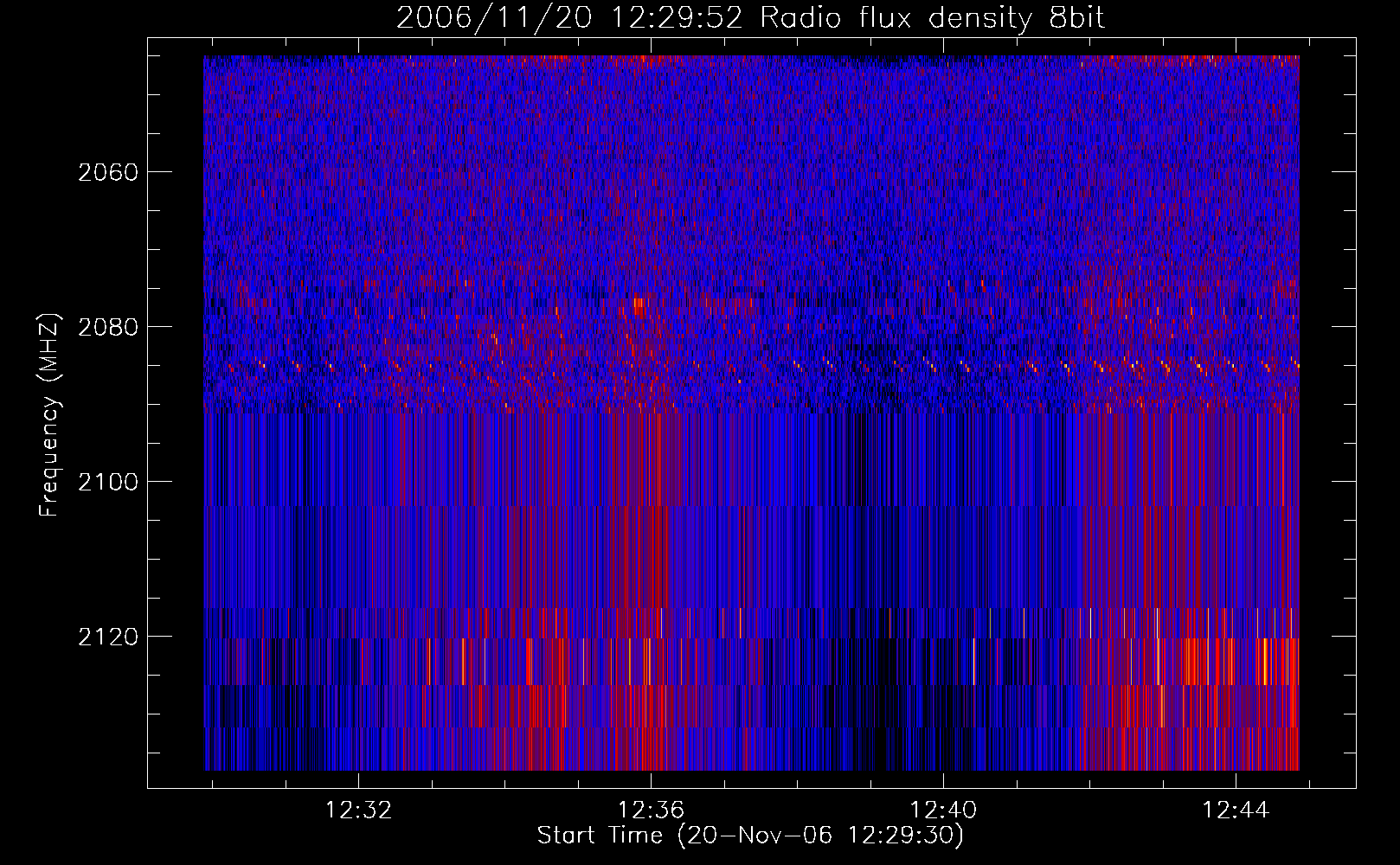Click the 'Frequency (MHZ)' y-axis label
The width and height of the screenshot is (1400, 865).
[49, 415]
